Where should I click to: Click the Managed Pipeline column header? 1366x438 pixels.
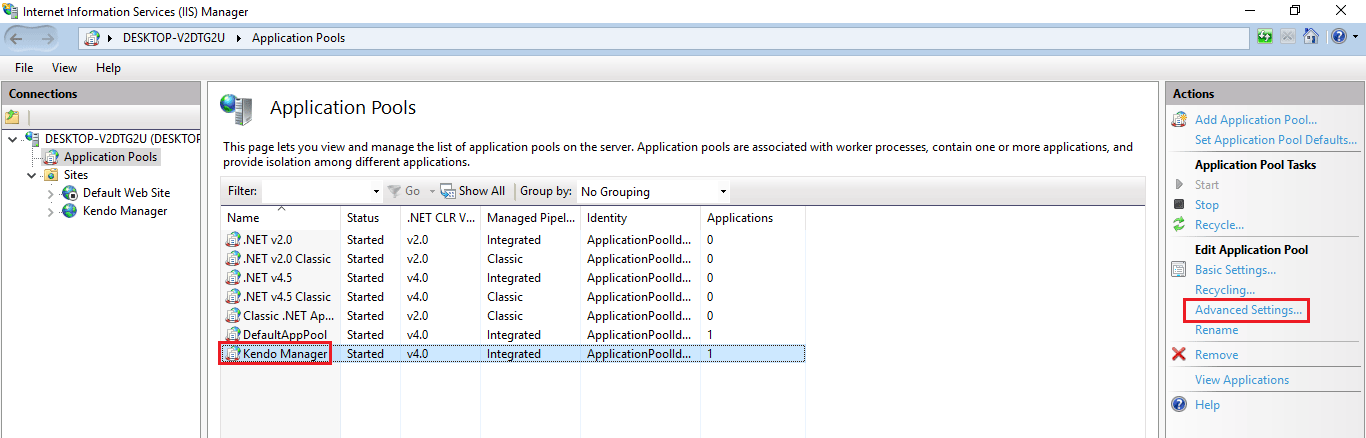click(530, 217)
